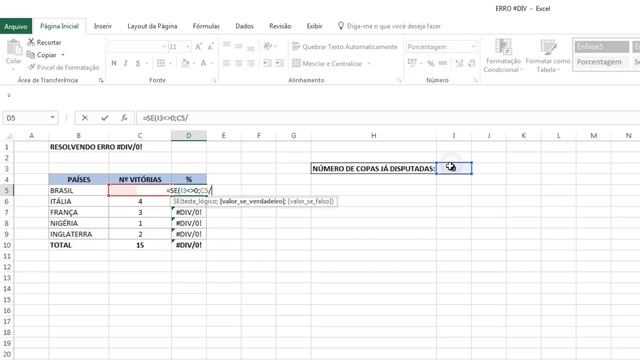
Task: Click the middle align icon
Action: pyautogui.click(x=239, y=47)
